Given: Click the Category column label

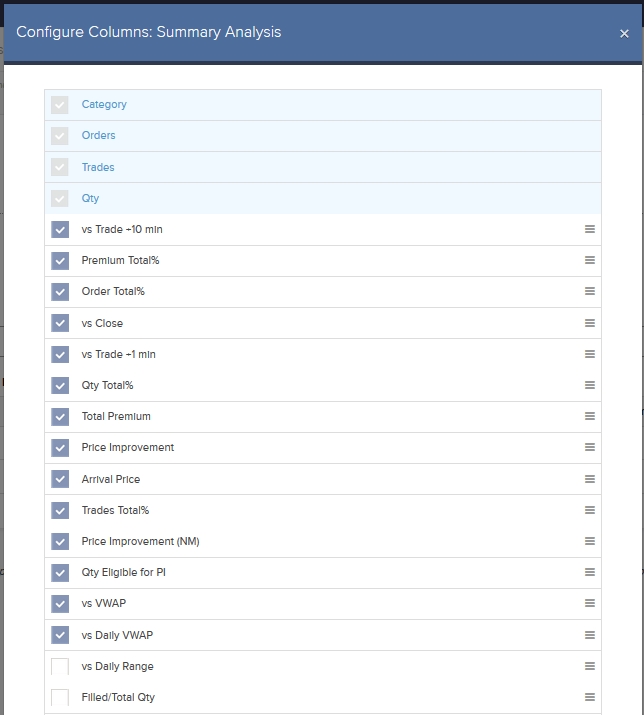Looking at the screenshot, I should [x=104, y=104].
